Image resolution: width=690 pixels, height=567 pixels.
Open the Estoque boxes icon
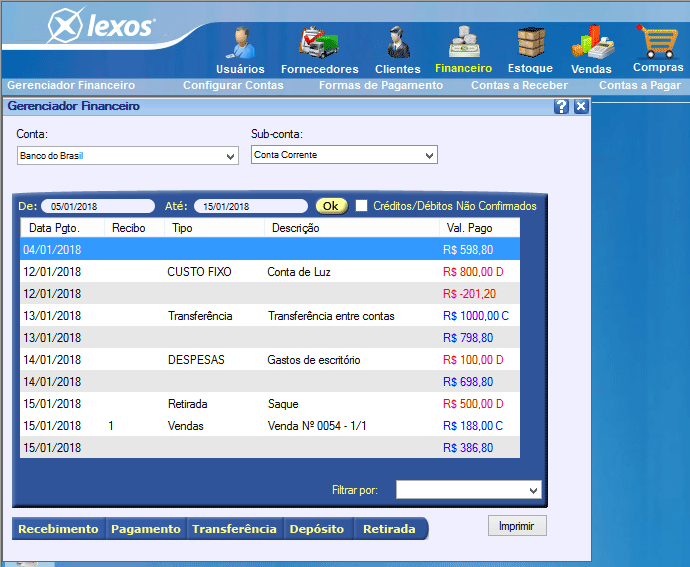531,42
